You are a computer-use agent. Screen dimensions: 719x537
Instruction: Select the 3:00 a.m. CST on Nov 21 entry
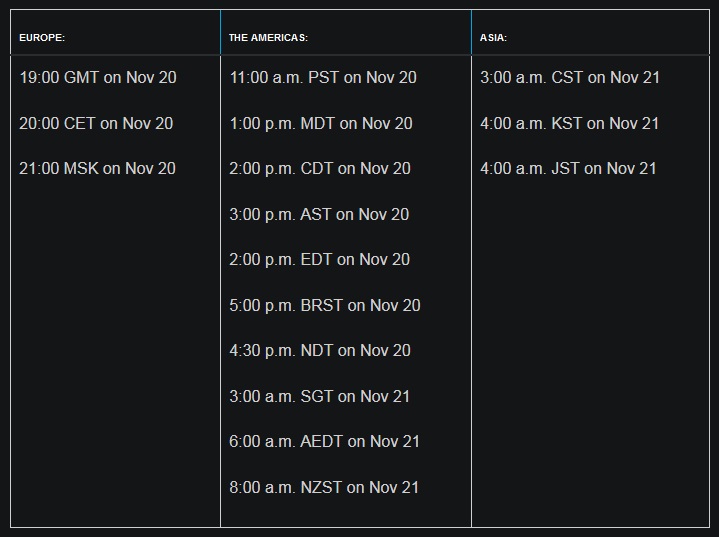(x=570, y=78)
